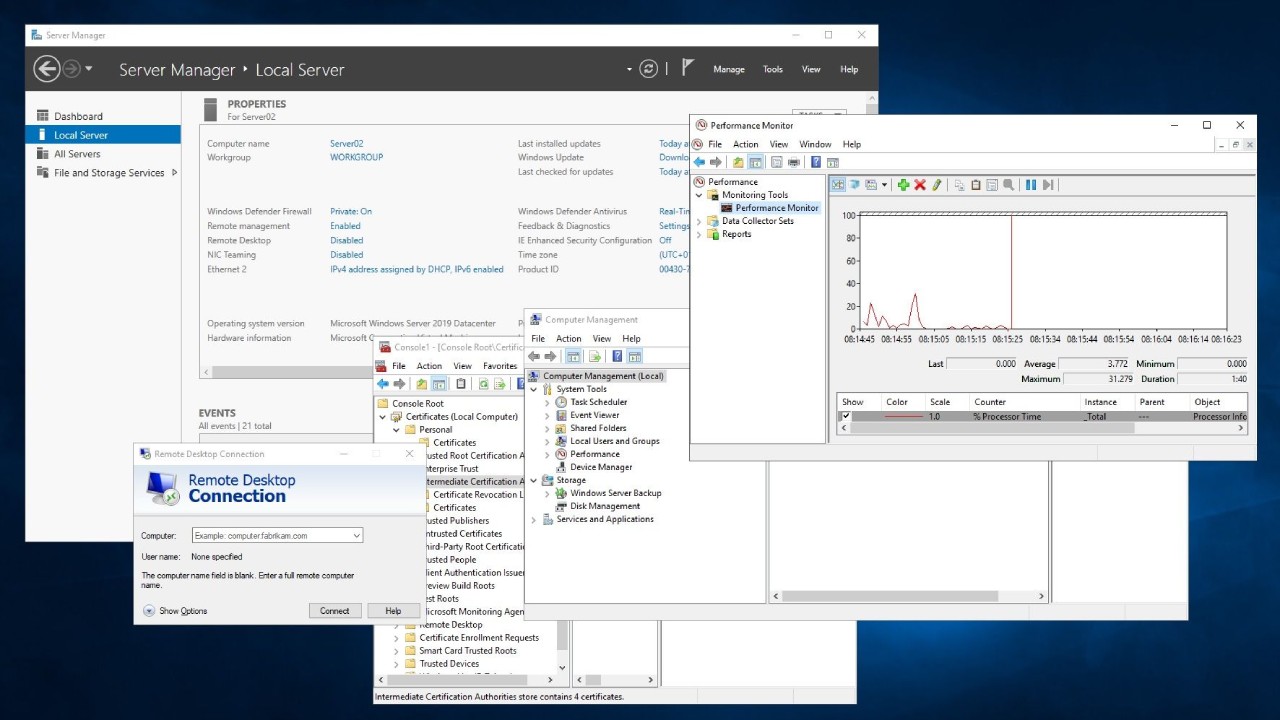
Task: Click the red color line of counter
Action: pos(903,416)
